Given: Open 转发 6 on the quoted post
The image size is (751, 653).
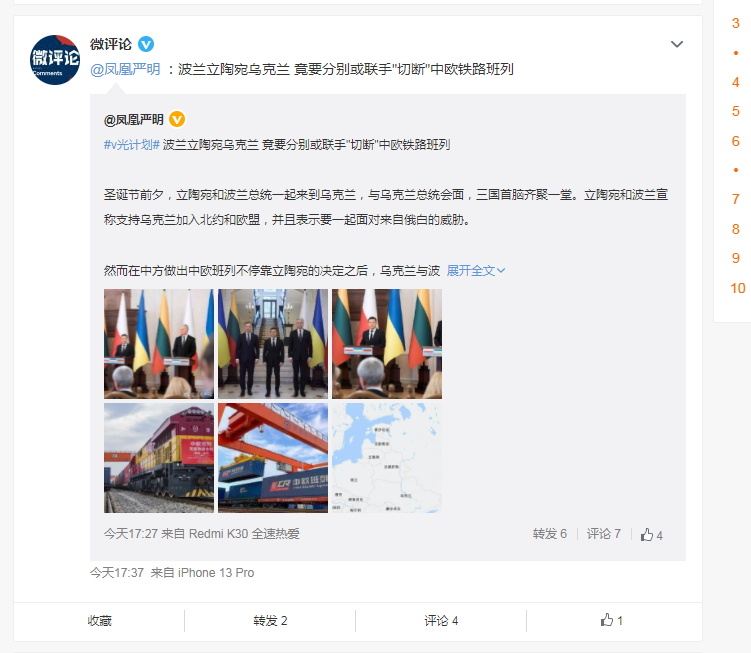Looking at the screenshot, I should coord(549,534).
